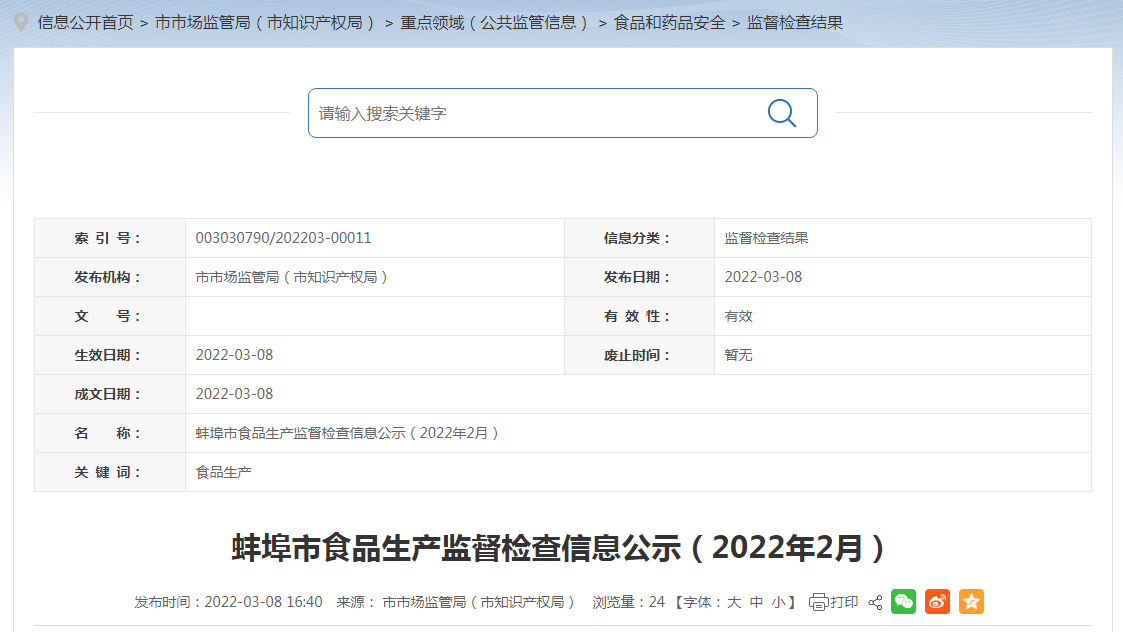Open 食品和药品安全 breadcrumb link
1123x632 pixels.
point(670,23)
